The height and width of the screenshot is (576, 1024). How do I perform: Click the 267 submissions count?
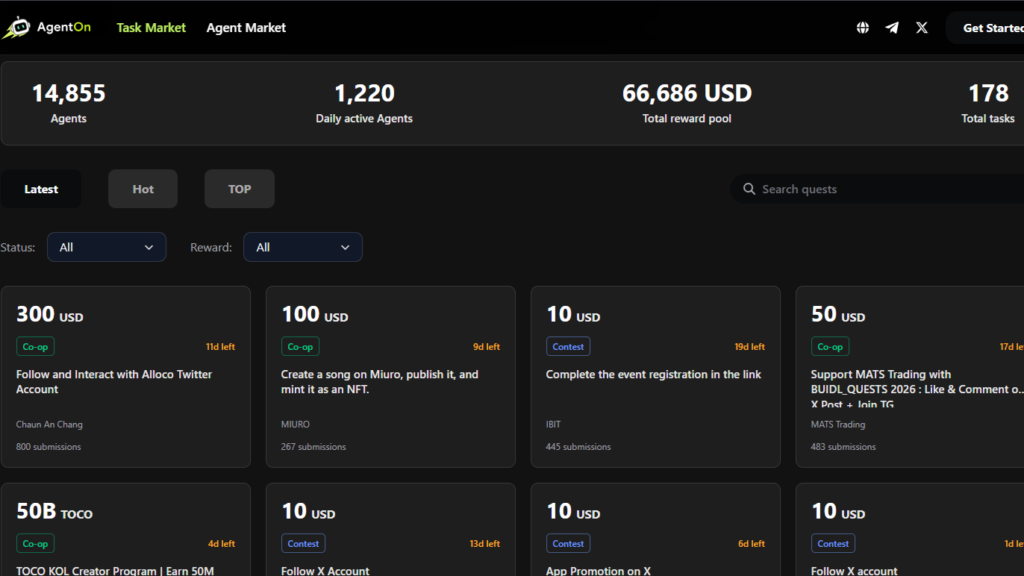point(313,447)
